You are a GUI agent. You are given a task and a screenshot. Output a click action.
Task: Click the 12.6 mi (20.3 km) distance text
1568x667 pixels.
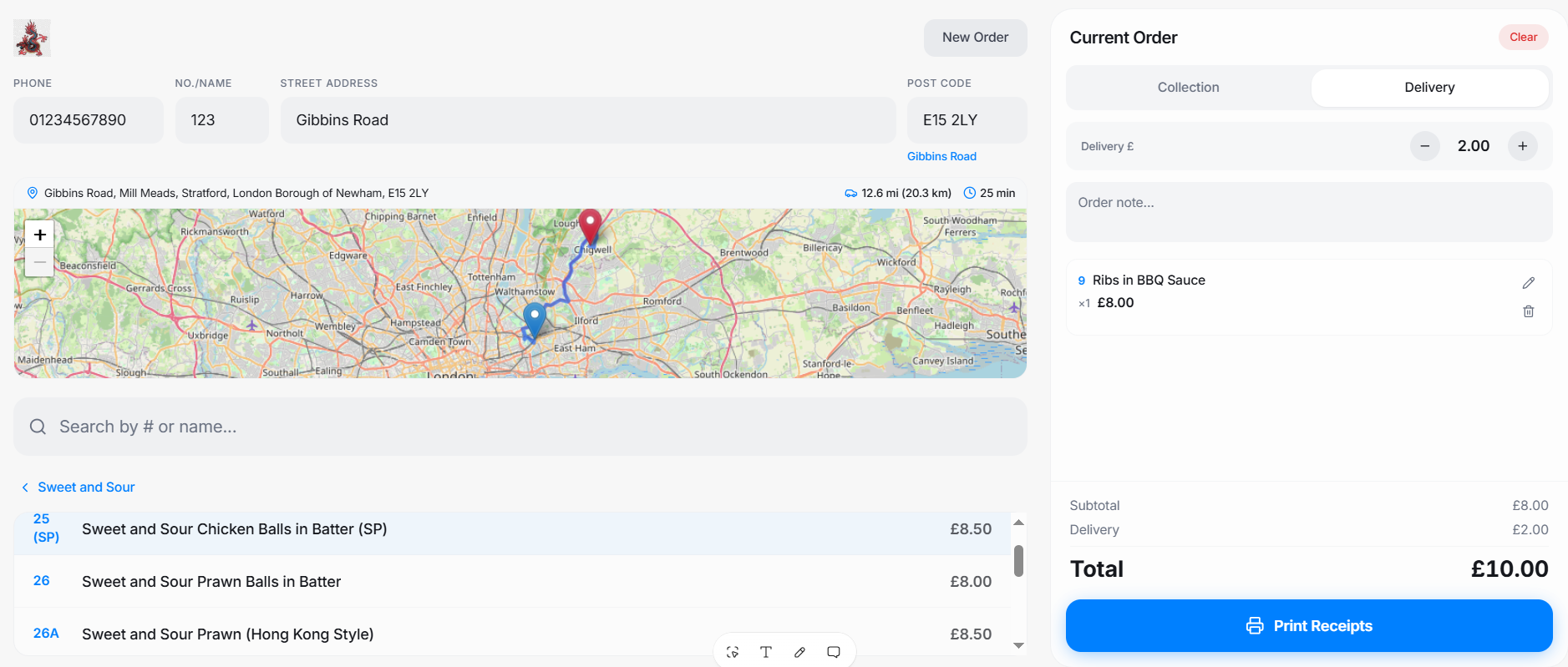point(906,193)
